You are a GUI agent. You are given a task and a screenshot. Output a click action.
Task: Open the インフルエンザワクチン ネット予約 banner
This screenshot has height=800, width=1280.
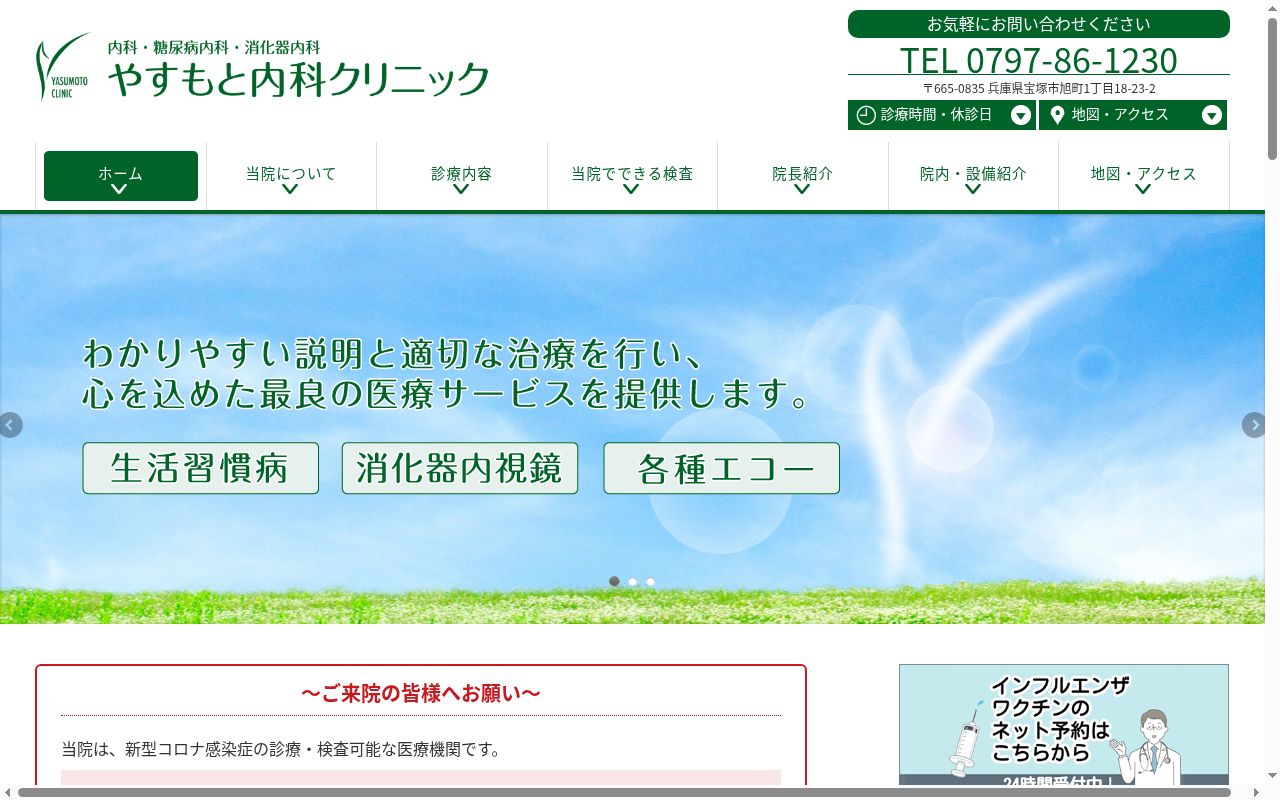click(1064, 725)
